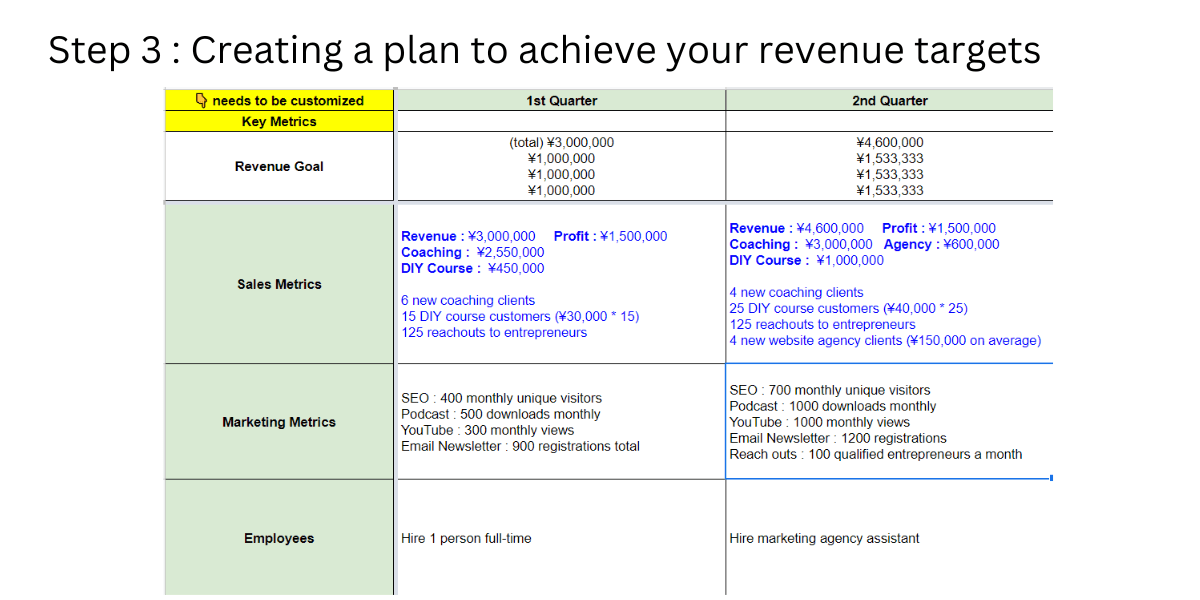This screenshot has width=1200, height=600.
Task: Select the 'Revenue Goal' row label
Action: [280, 167]
